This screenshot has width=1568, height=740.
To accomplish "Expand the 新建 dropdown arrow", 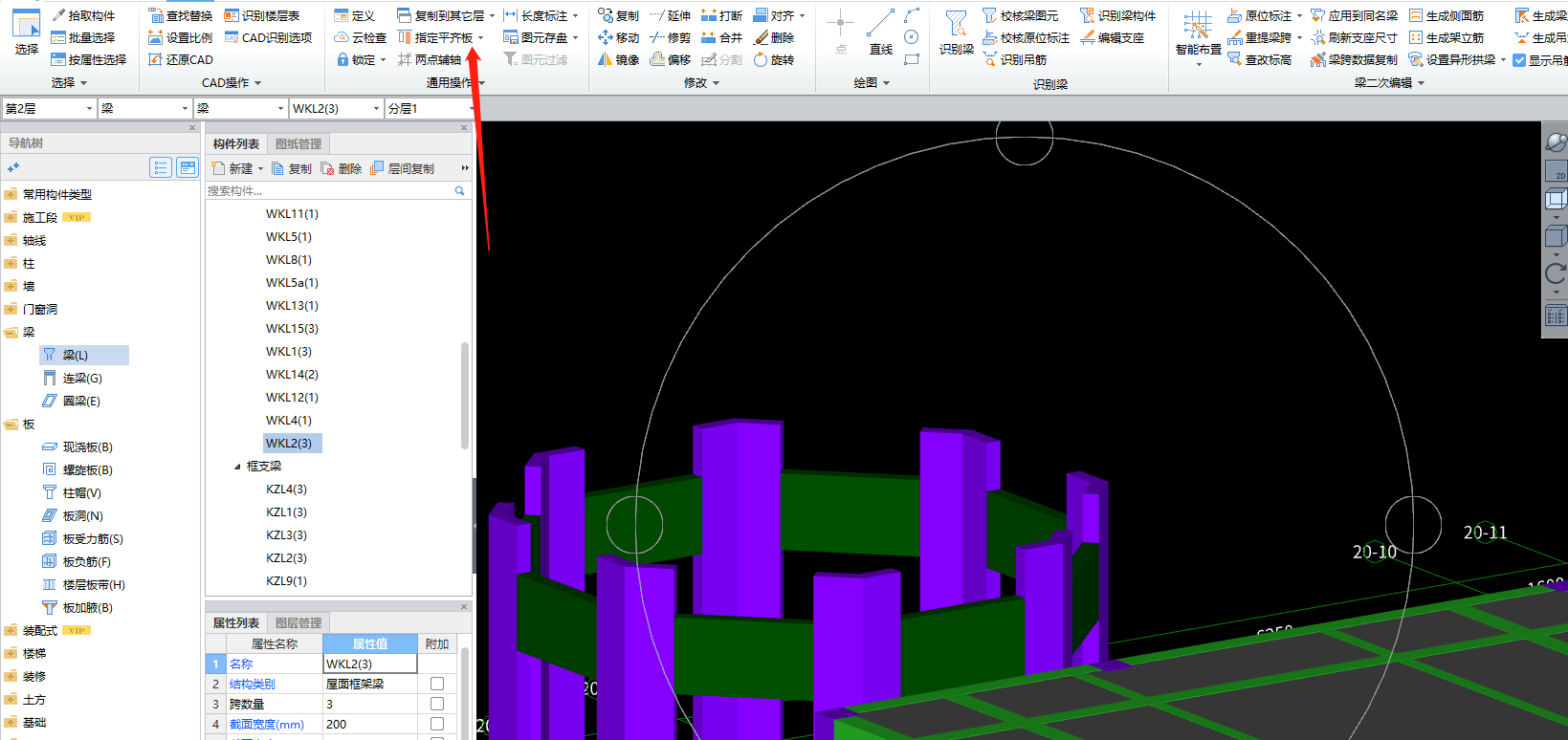I will (260, 169).
